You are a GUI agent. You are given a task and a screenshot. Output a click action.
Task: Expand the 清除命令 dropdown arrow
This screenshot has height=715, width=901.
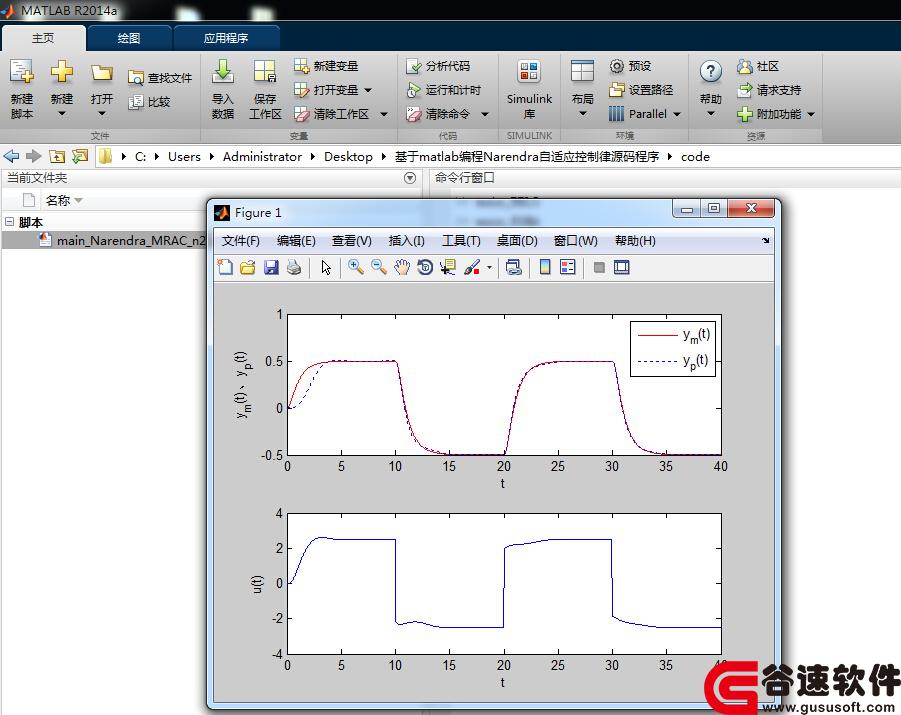click(484, 114)
